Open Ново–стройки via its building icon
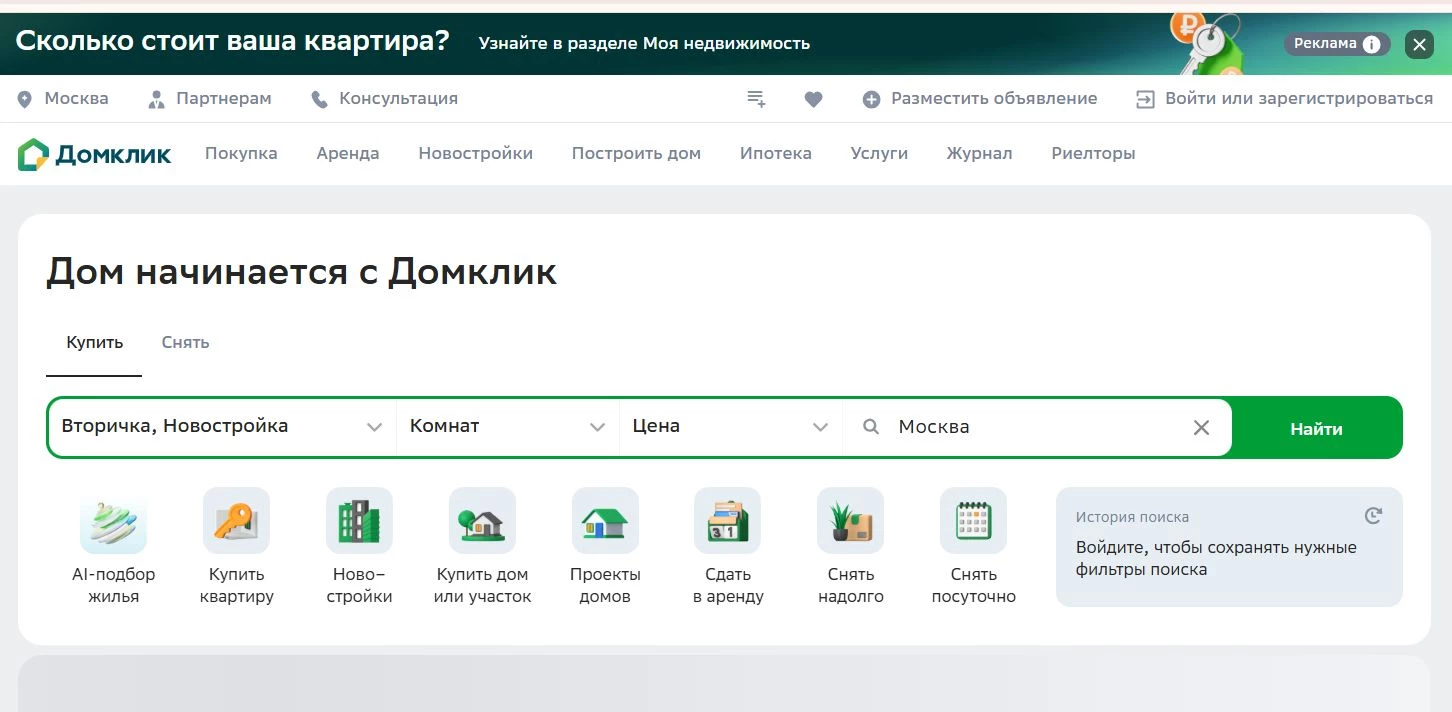 pos(359,520)
